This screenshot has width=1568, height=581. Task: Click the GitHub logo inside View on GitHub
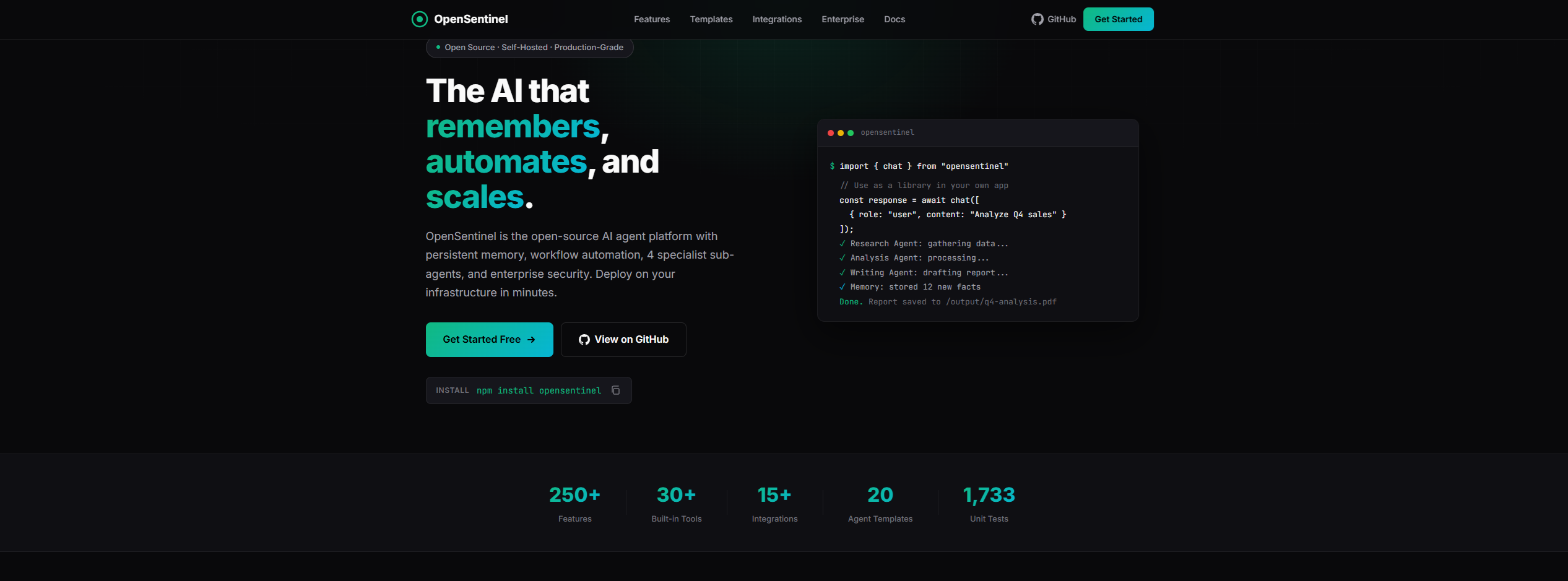tap(583, 339)
